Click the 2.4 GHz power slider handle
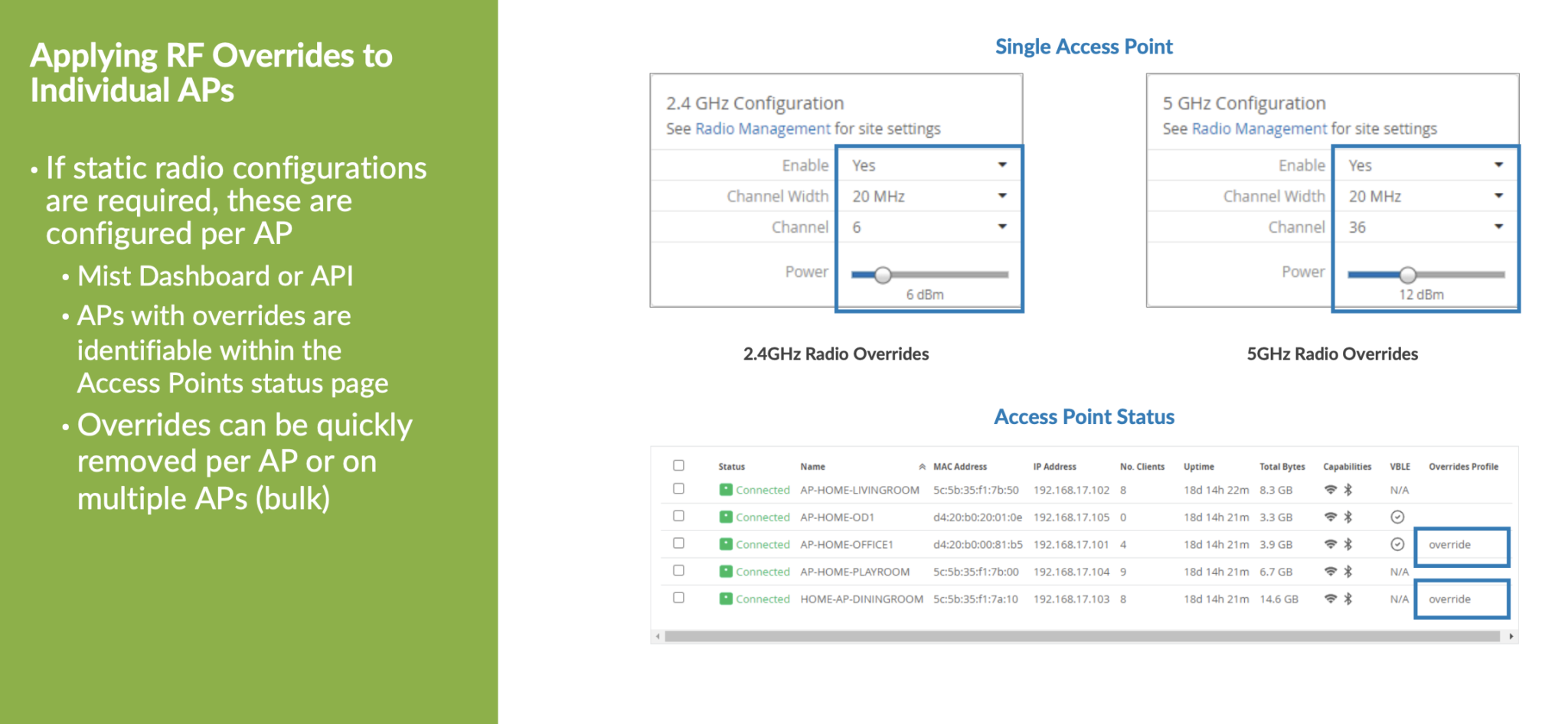Screen dimensions: 1568x724 pos(883,275)
